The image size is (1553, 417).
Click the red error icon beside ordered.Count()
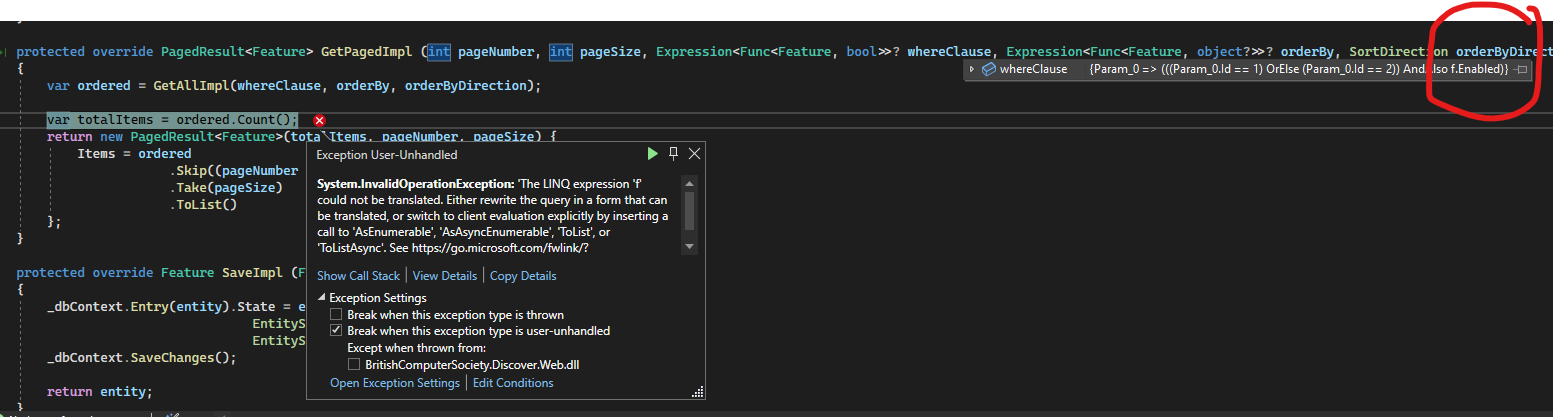pos(320,120)
